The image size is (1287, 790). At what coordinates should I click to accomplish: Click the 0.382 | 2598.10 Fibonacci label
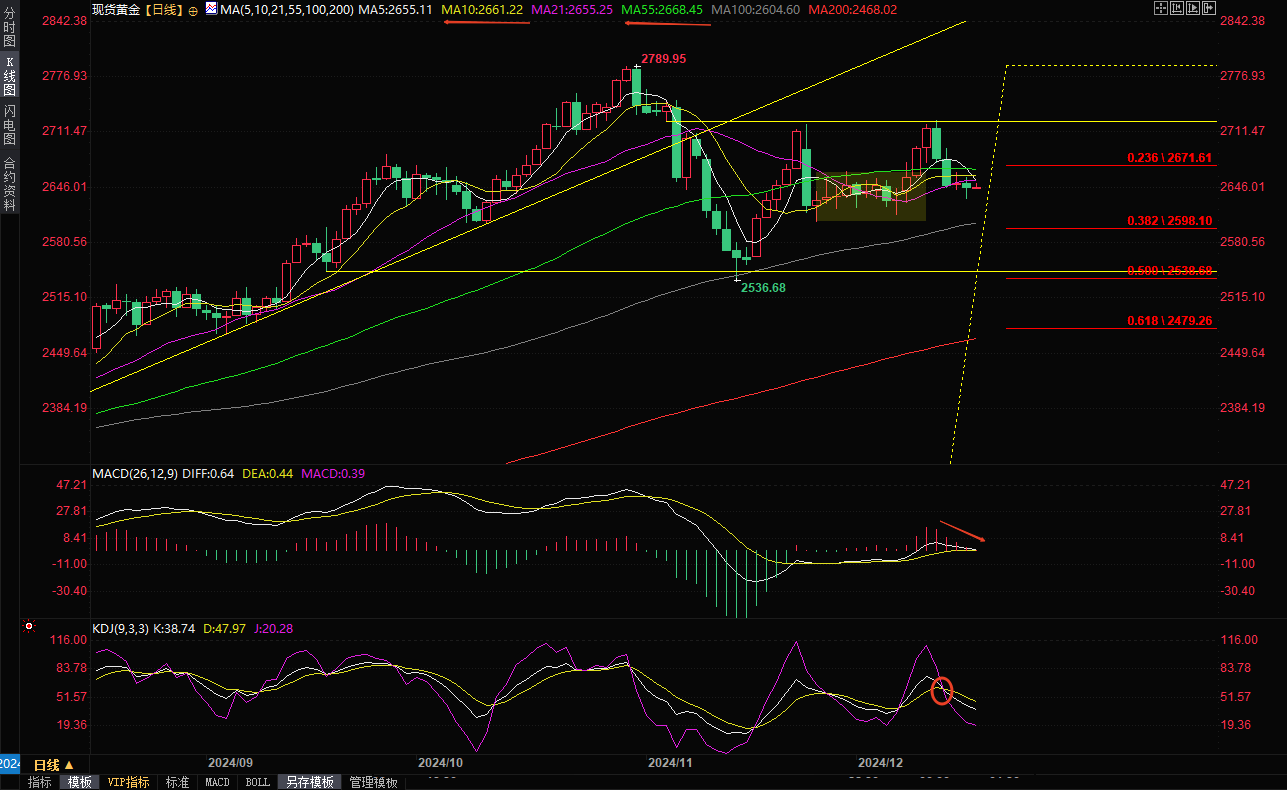(x=1169, y=221)
